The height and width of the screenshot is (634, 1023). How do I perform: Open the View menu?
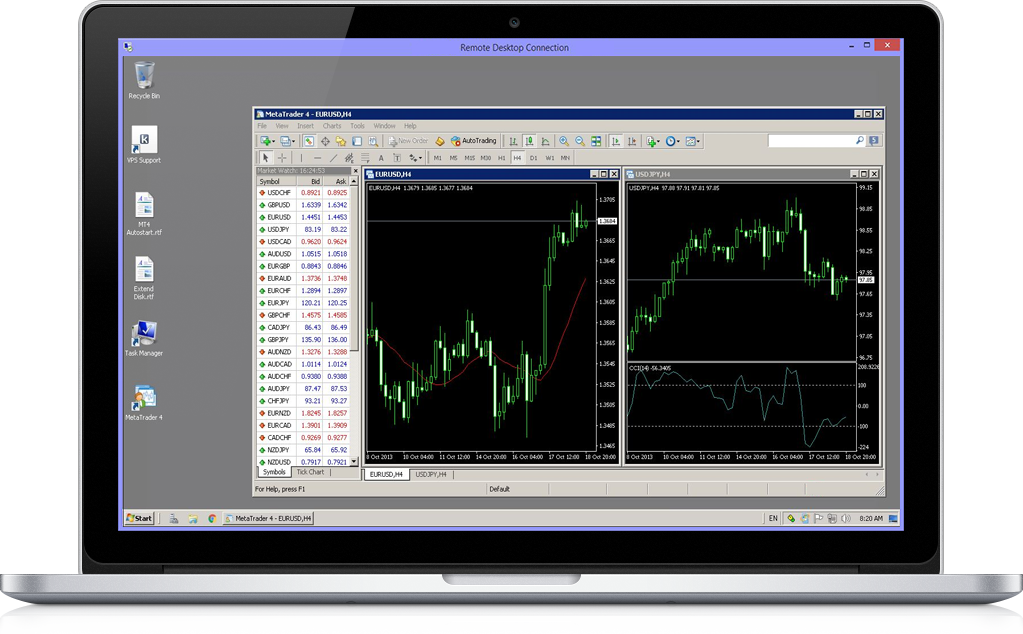282,126
